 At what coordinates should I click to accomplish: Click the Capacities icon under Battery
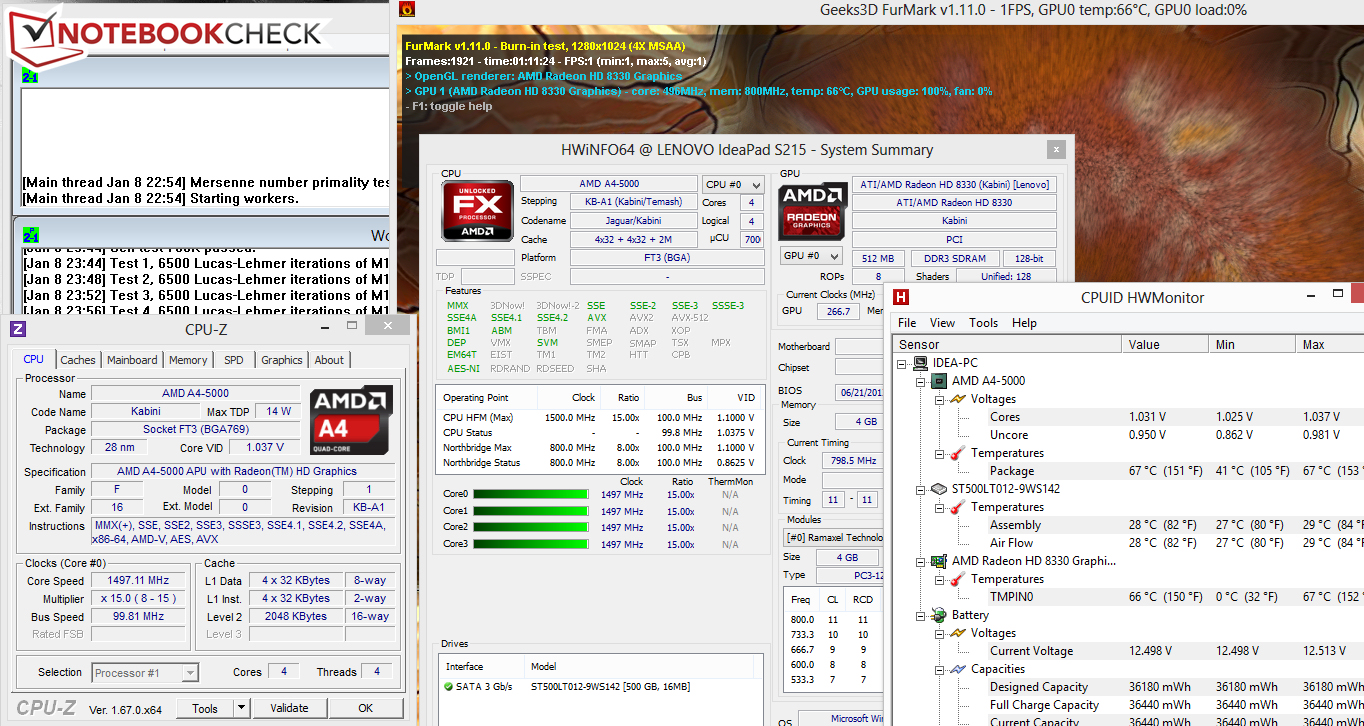coord(958,669)
